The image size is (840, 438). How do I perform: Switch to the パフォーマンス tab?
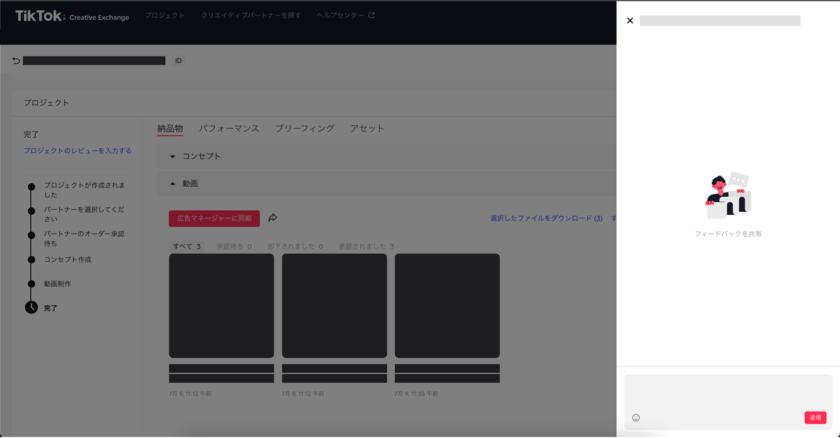click(x=229, y=129)
